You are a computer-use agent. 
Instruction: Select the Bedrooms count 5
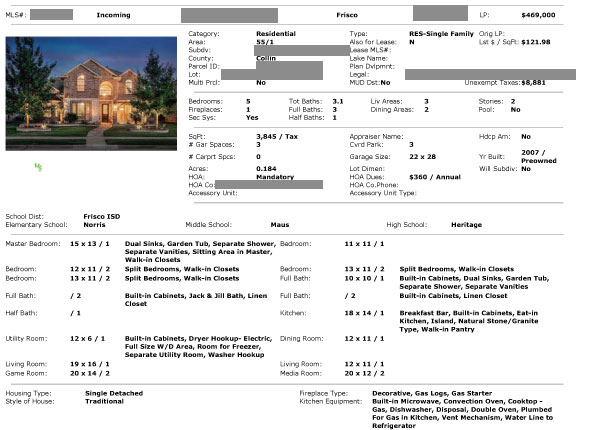tap(248, 101)
